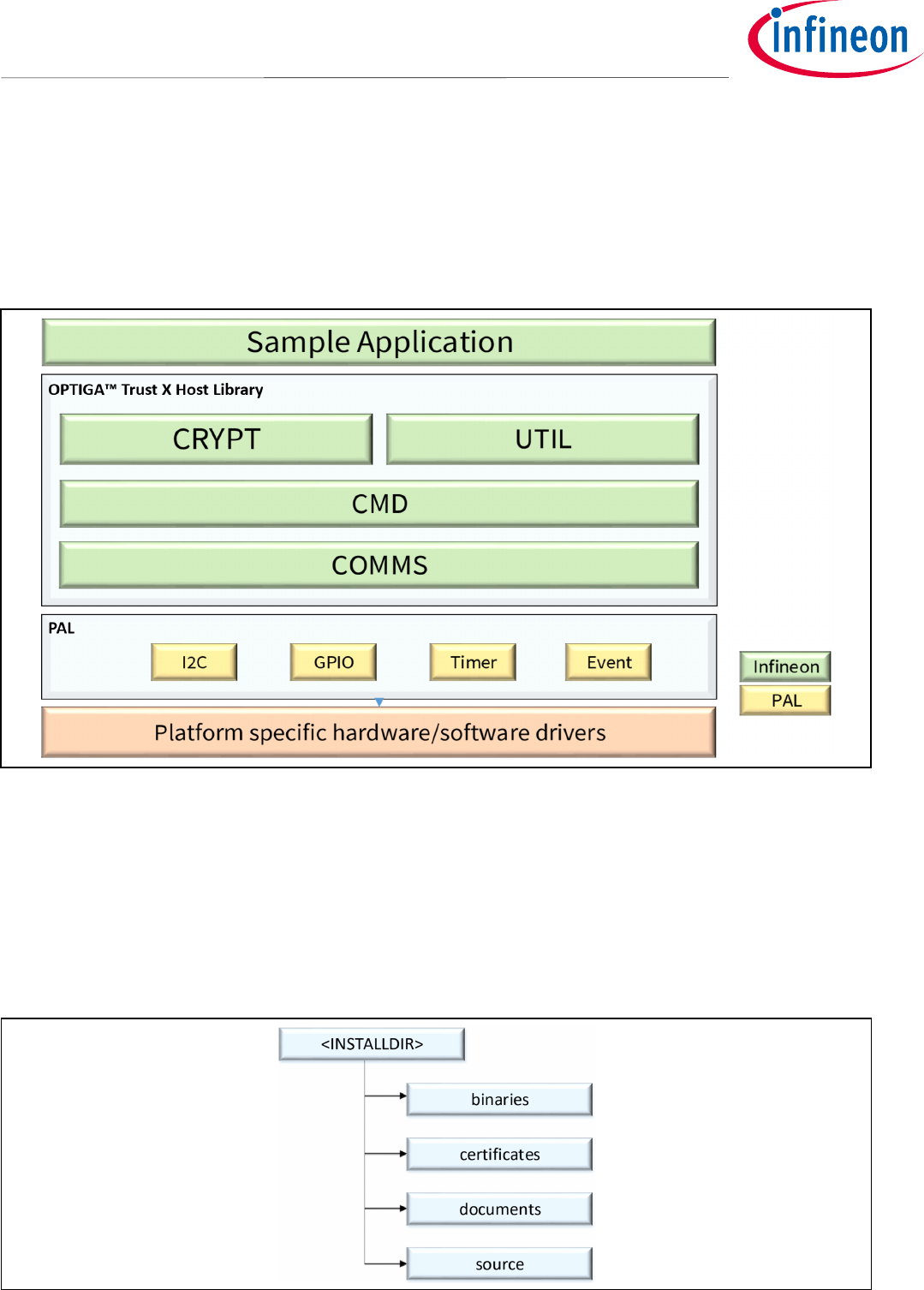Select the binaries folder node
Viewport: 924px width, 1290px height.
tap(499, 1100)
